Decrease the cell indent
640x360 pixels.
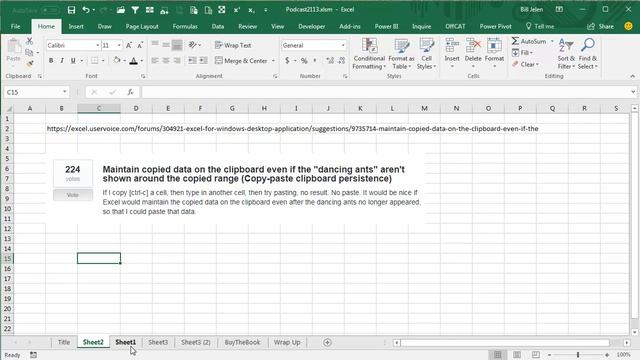(192, 61)
